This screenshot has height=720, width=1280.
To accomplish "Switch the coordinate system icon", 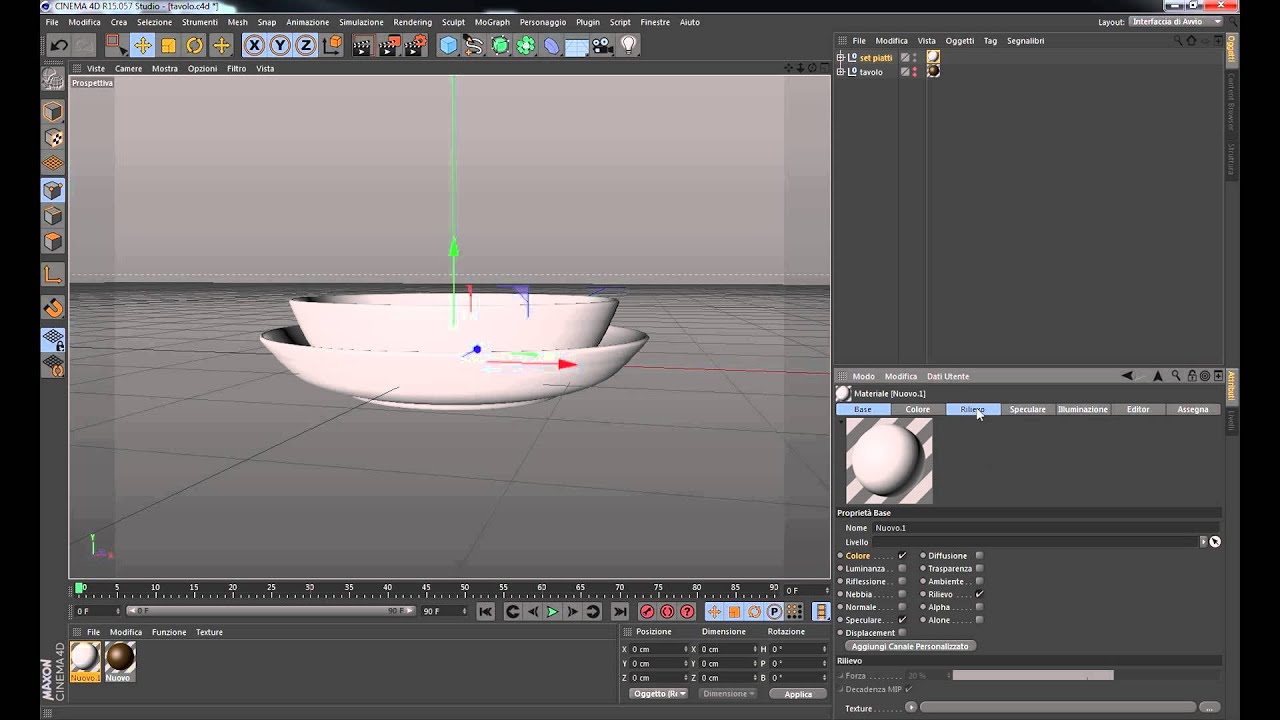I will (332, 45).
